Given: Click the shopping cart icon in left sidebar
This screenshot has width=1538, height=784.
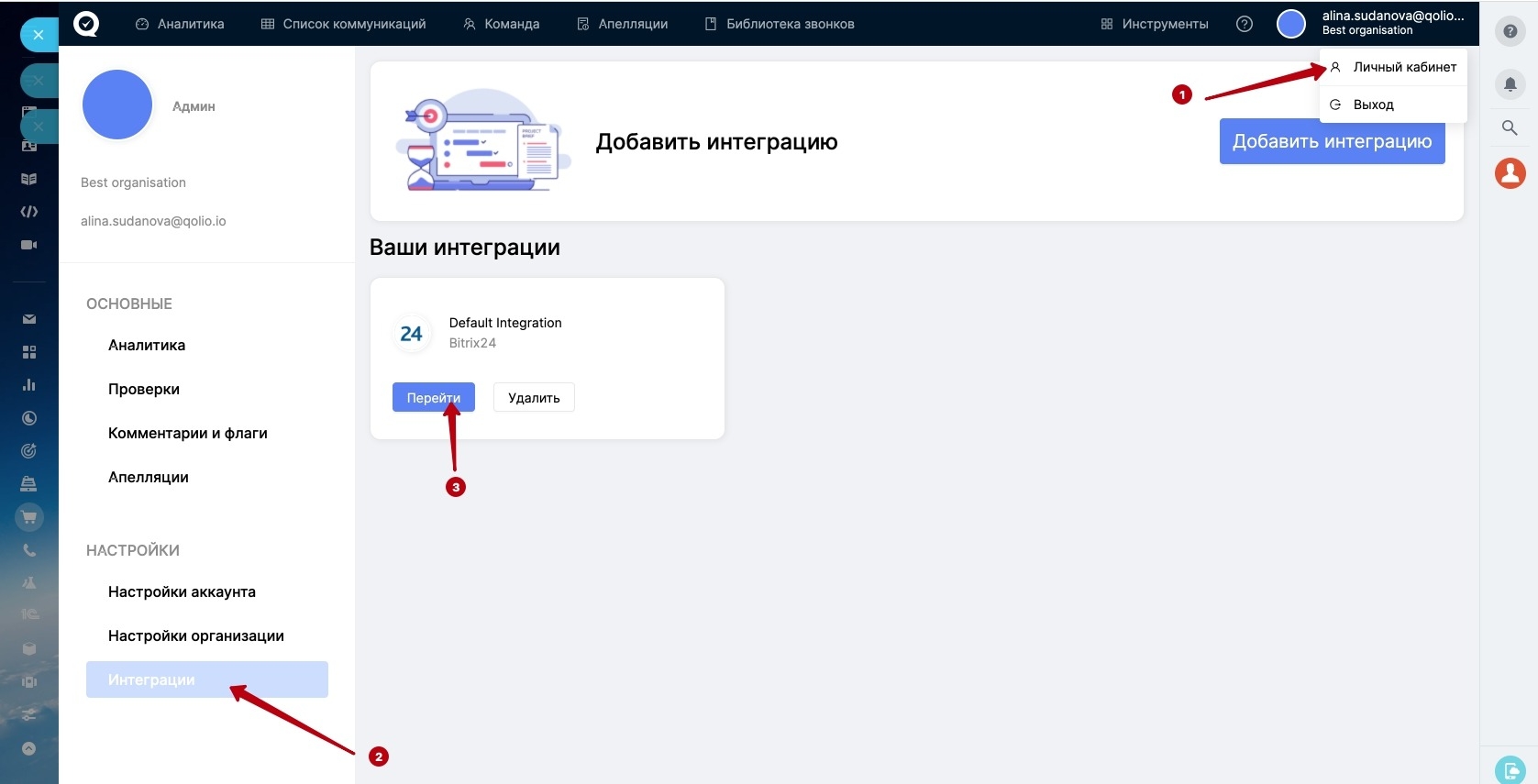Looking at the screenshot, I should [x=29, y=518].
